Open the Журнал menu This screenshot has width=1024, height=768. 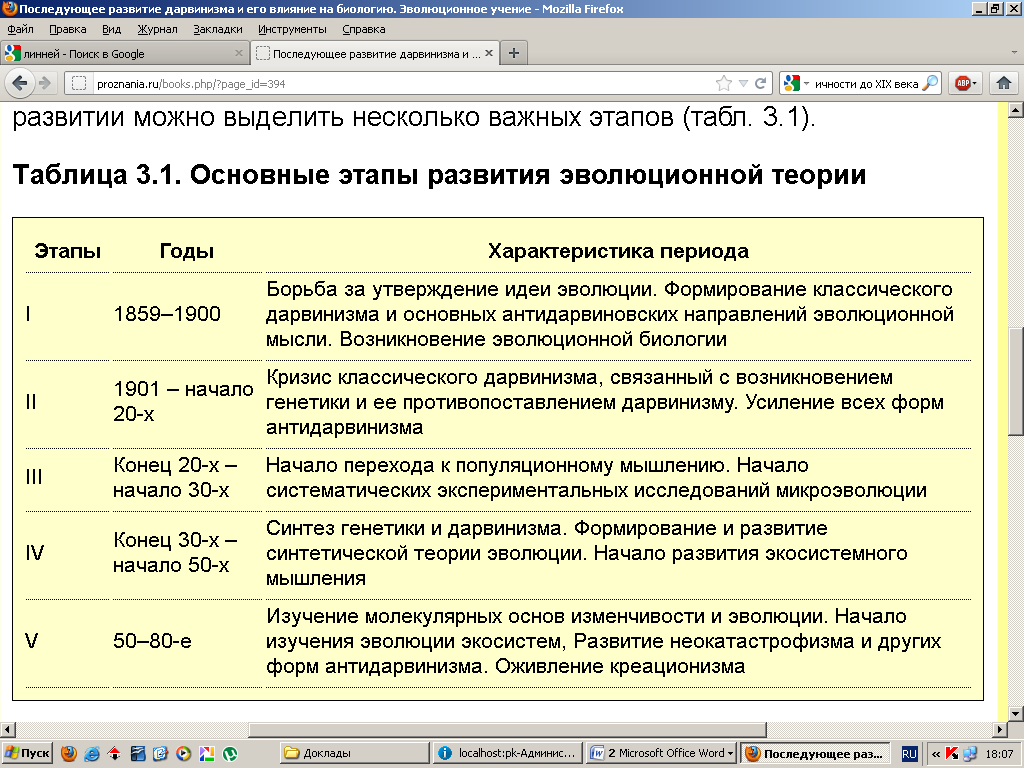[157, 29]
